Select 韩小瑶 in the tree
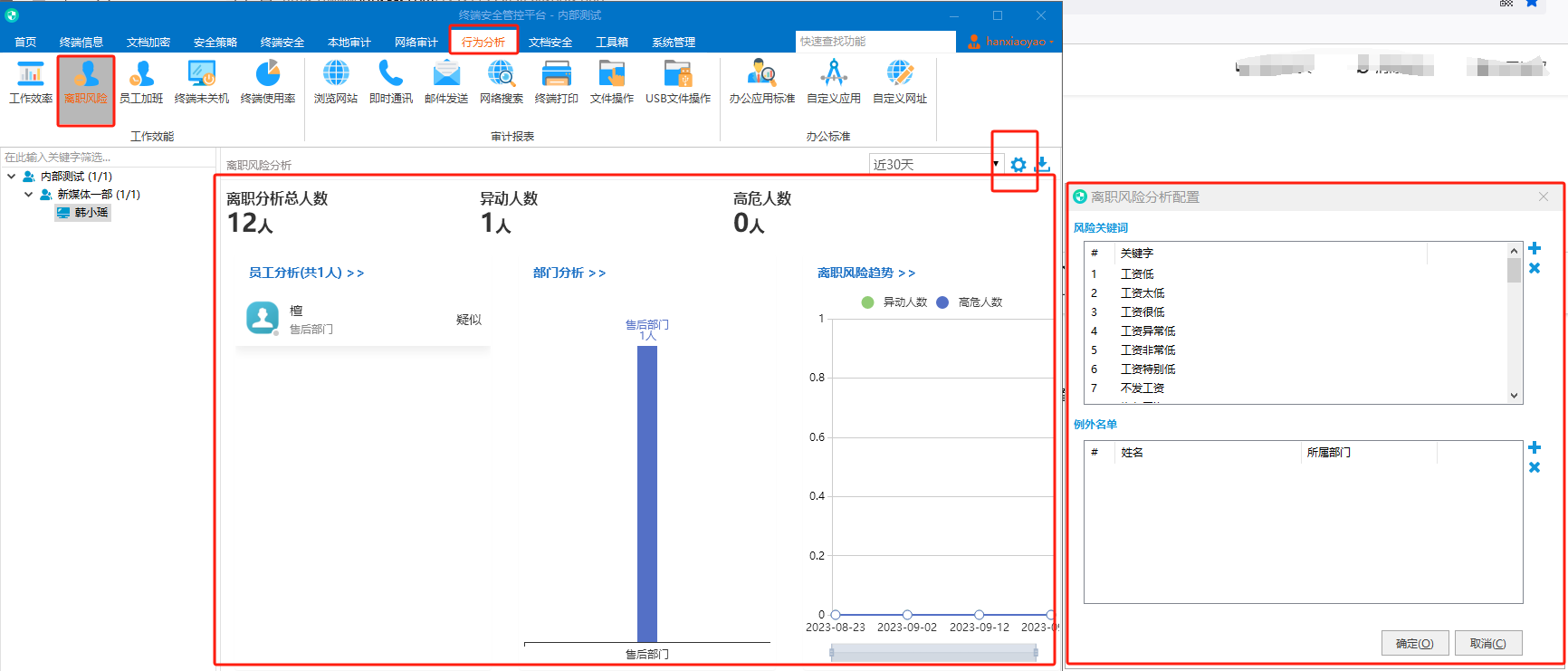The image size is (1568, 671). [x=82, y=213]
